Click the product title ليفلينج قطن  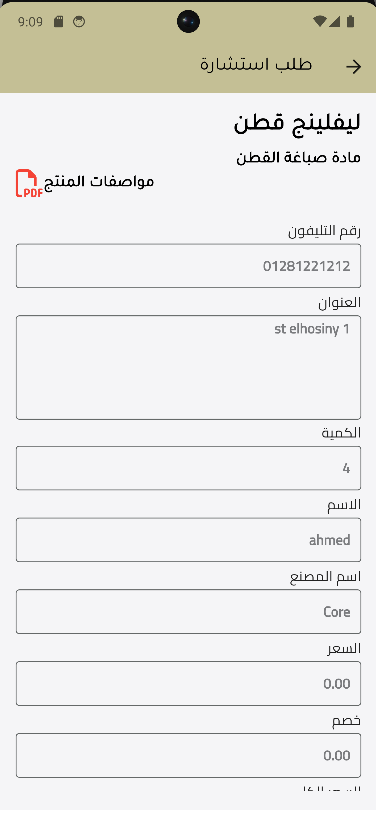(x=297, y=124)
